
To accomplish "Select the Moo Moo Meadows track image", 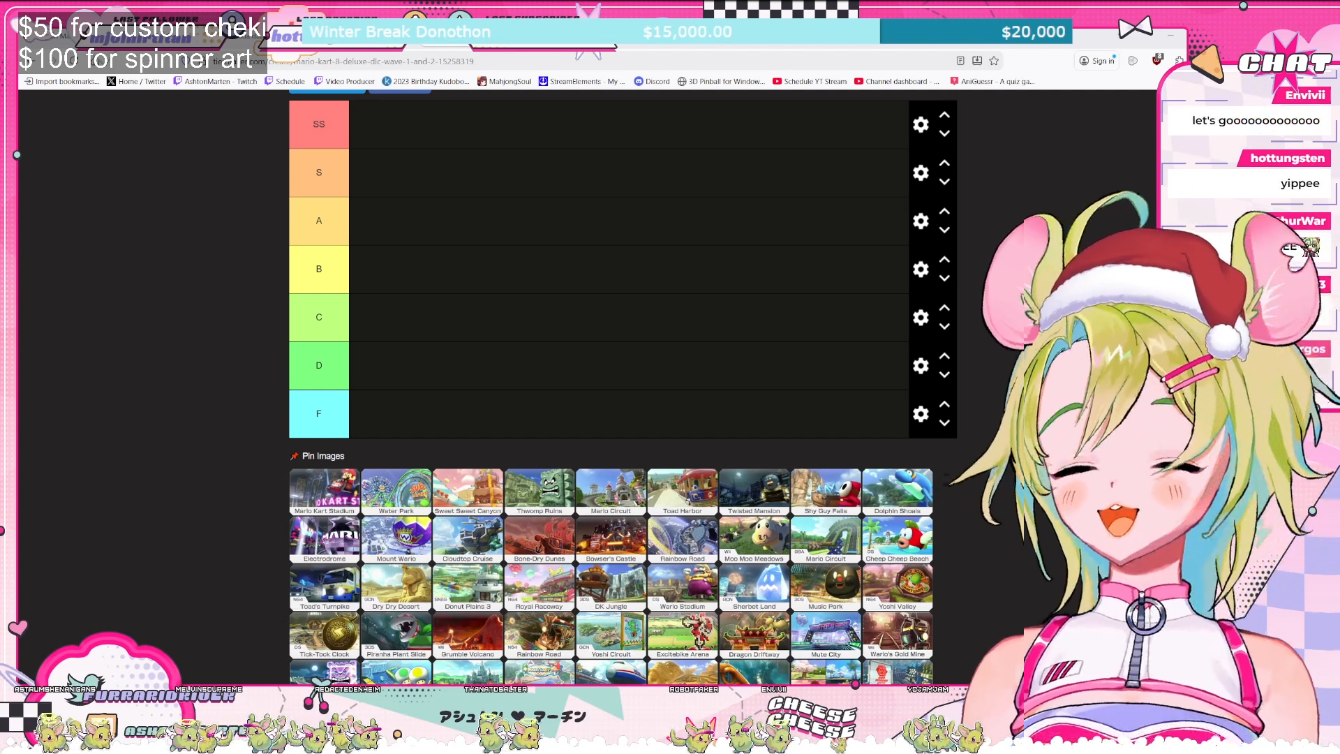I will coord(754,540).
